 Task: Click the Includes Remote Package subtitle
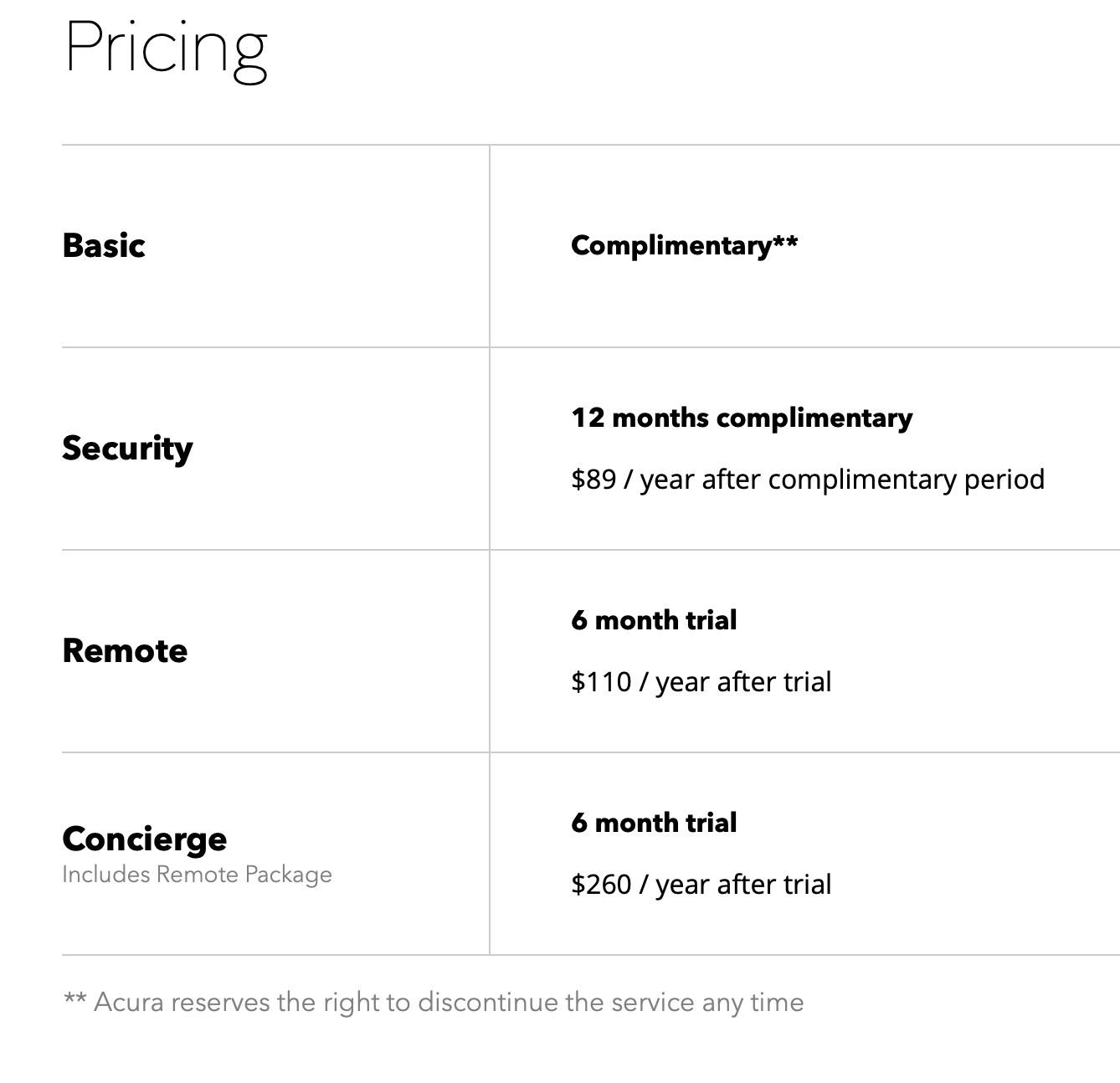click(x=198, y=875)
